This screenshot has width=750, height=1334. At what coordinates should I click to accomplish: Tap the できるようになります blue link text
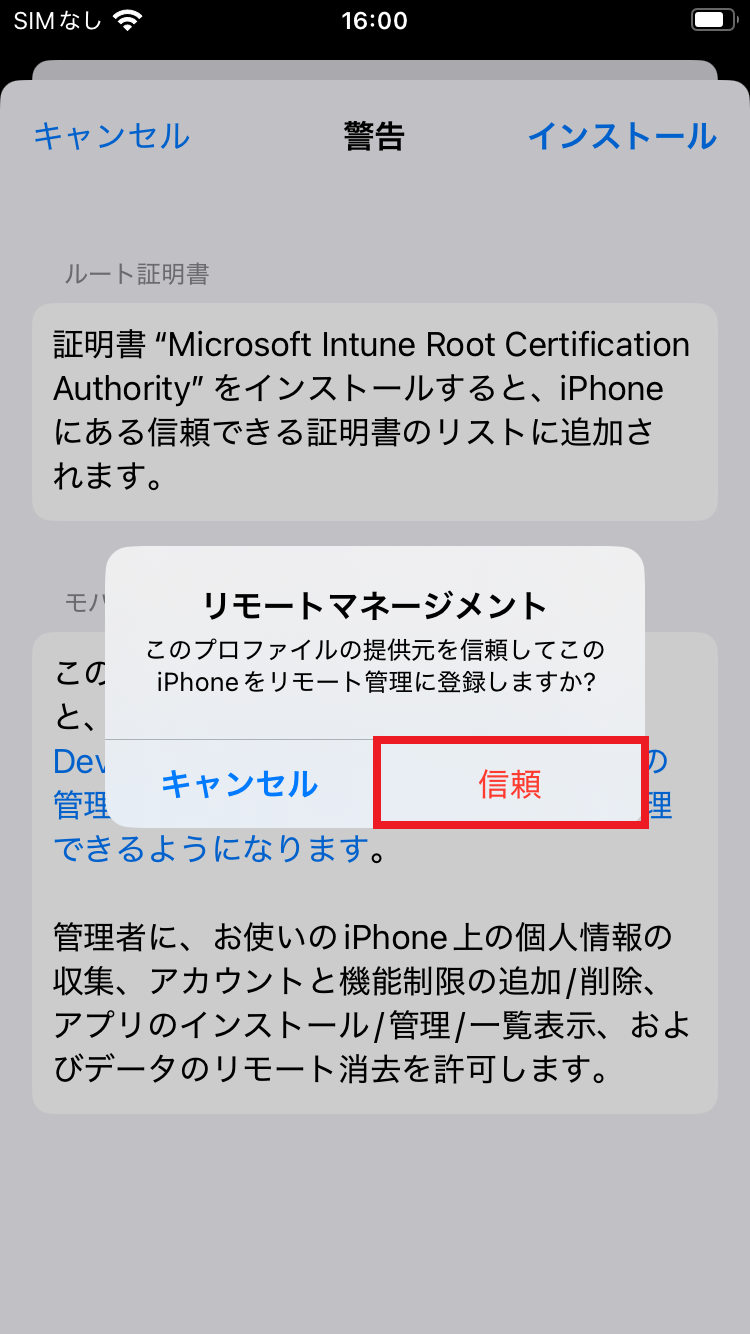212,849
